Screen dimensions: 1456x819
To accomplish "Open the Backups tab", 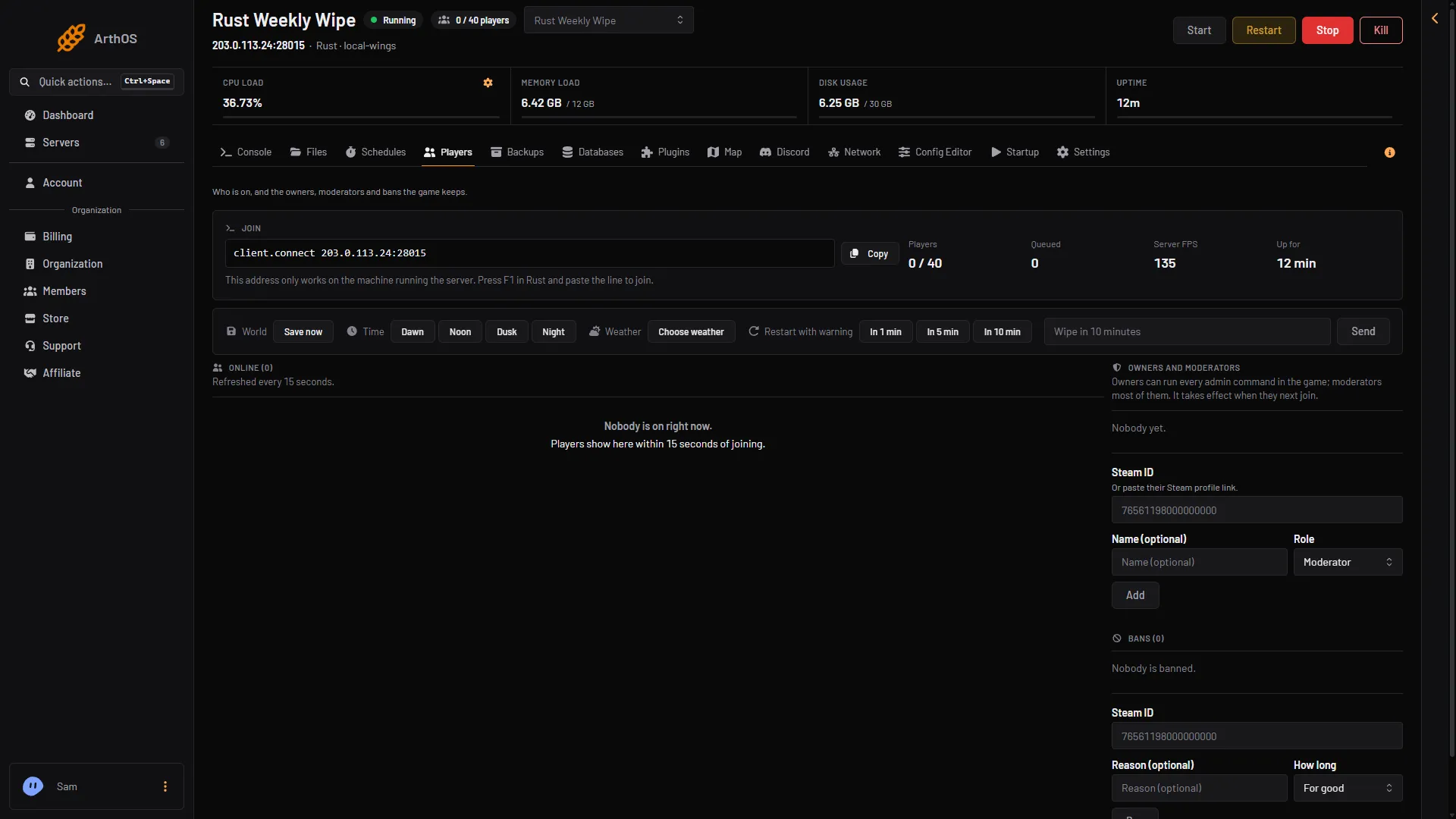I will 517,152.
